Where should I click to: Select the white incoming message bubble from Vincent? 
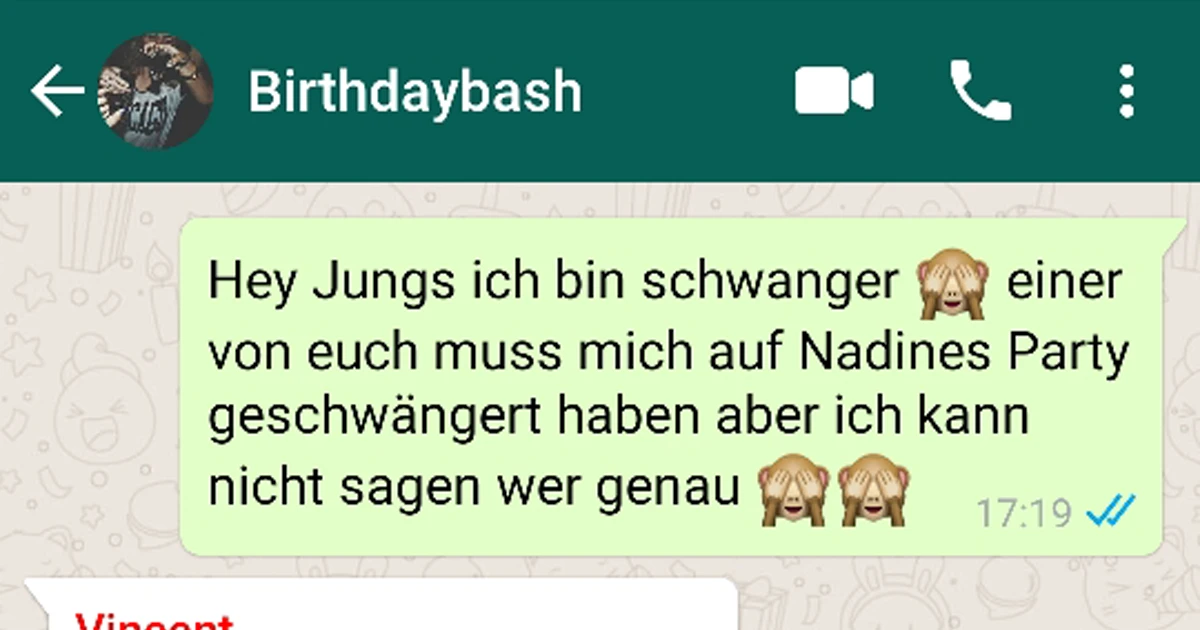(x=381, y=604)
